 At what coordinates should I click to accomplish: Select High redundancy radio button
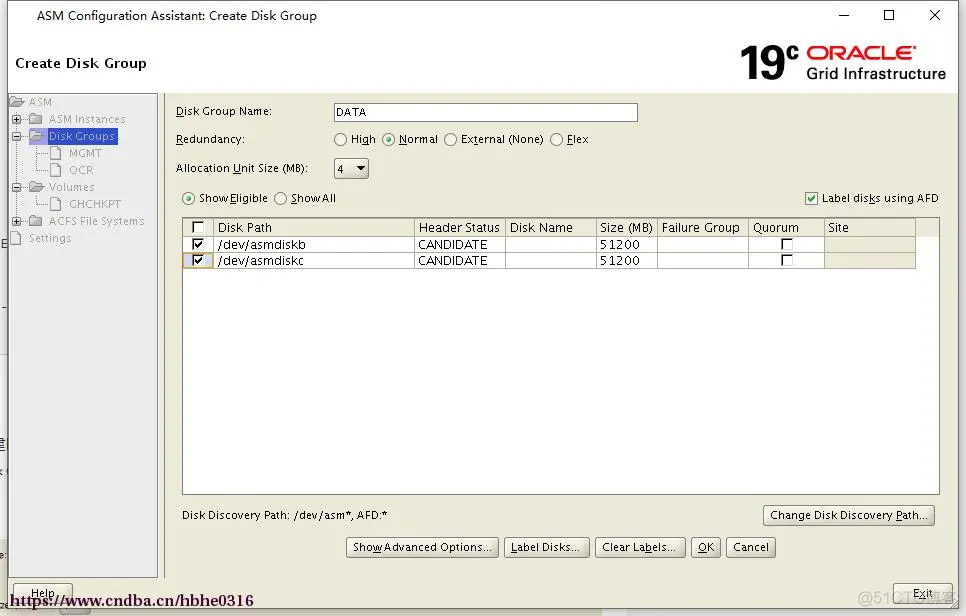[340, 140]
